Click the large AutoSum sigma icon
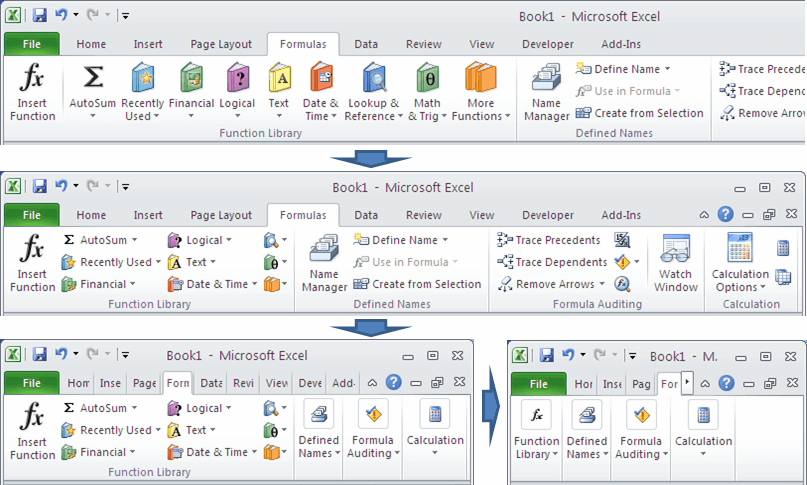 tap(92, 78)
